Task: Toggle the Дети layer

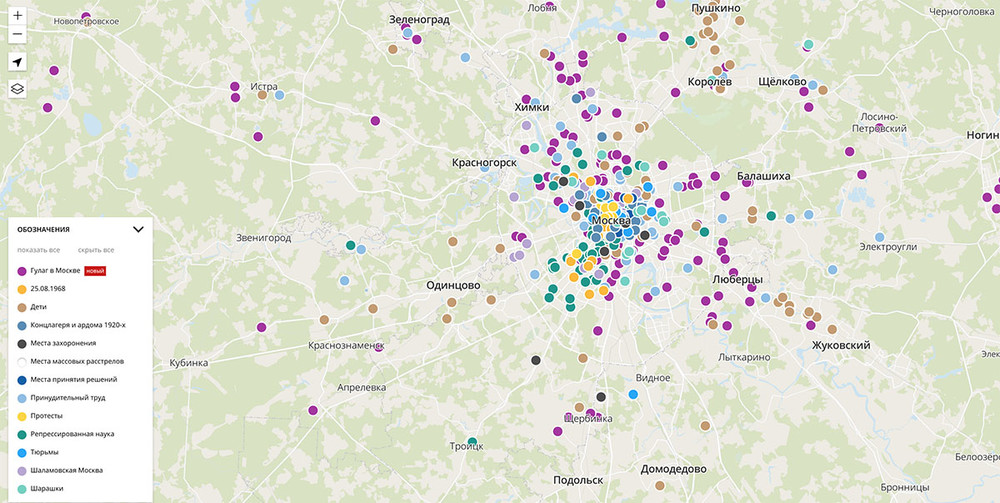Action: click(33, 307)
